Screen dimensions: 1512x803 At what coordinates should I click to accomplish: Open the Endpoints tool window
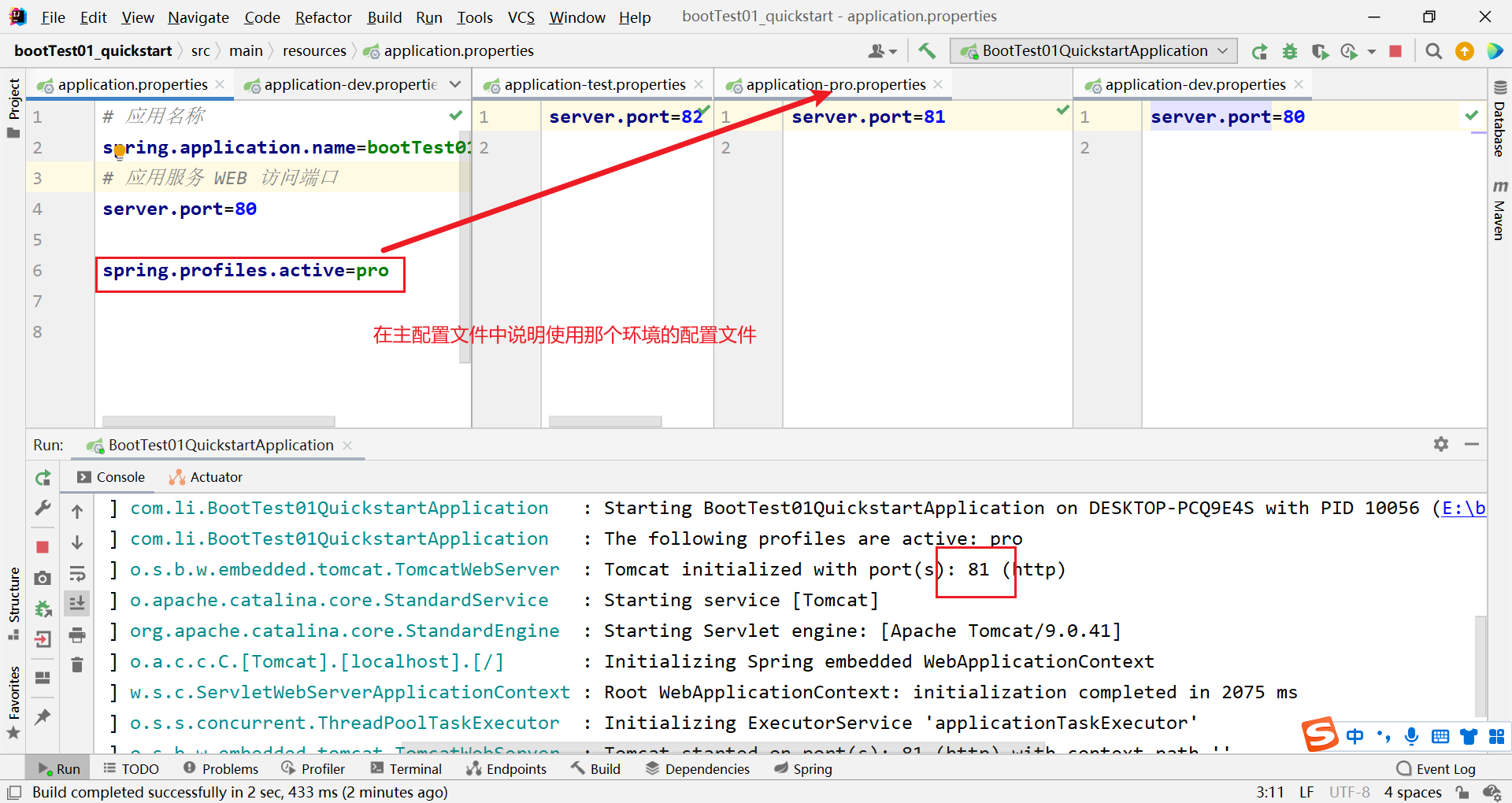point(506,768)
